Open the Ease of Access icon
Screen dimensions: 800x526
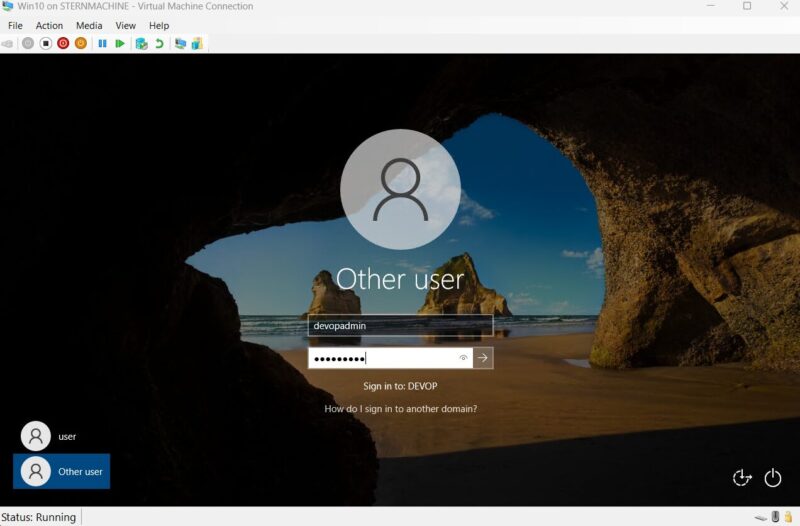(742, 478)
